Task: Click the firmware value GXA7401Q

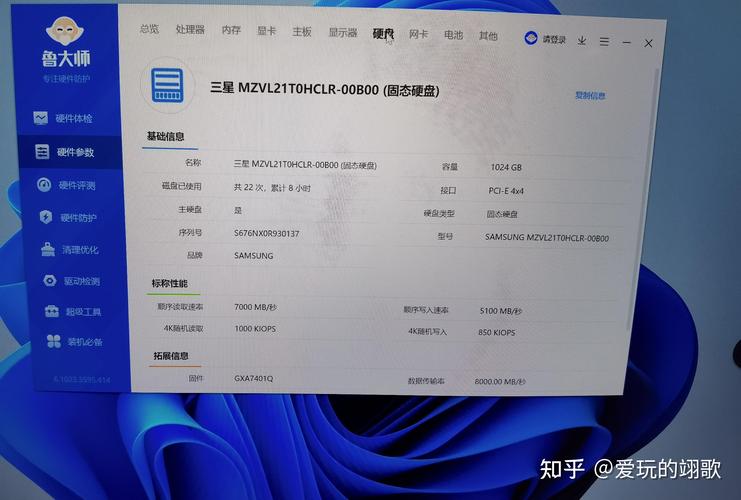Action: pos(254,379)
